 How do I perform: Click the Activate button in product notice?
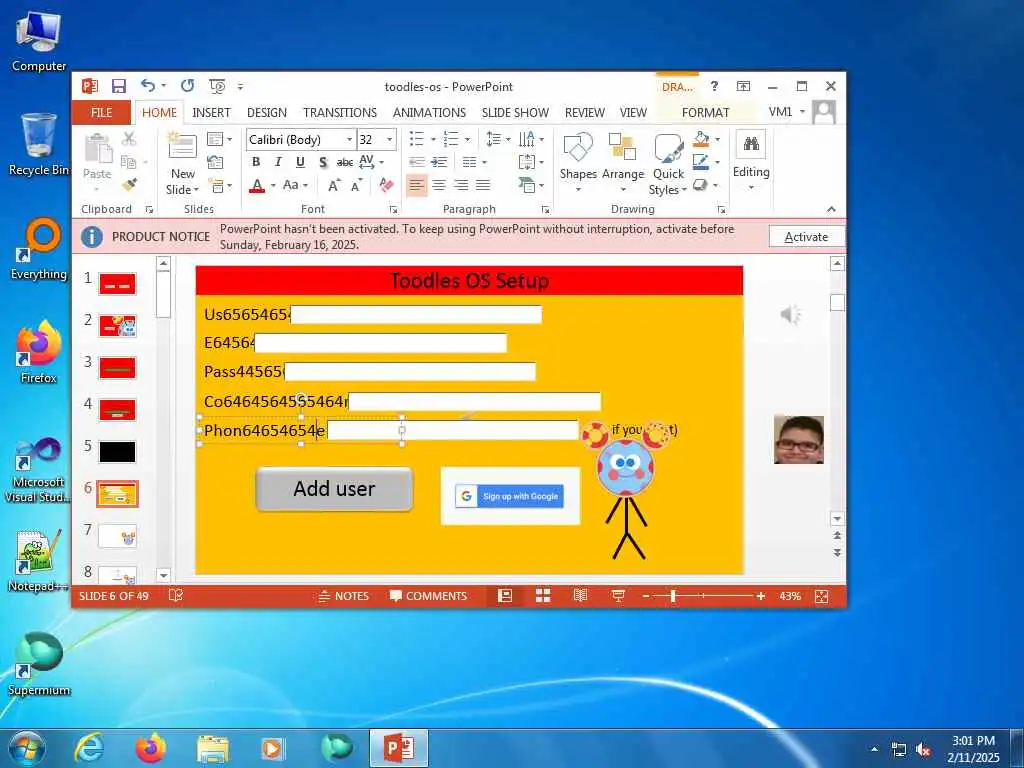click(806, 237)
